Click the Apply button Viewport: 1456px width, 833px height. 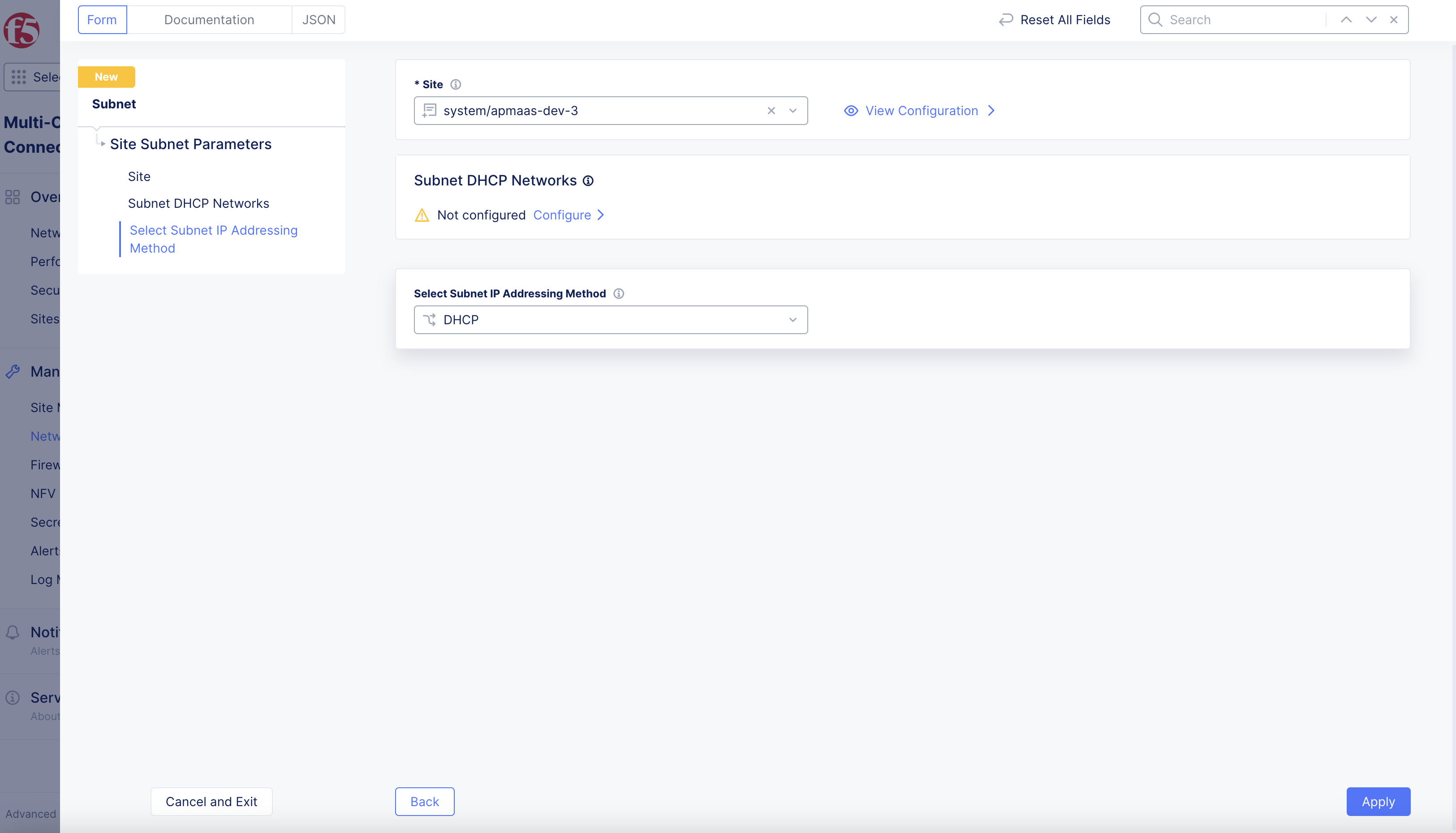tap(1378, 802)
